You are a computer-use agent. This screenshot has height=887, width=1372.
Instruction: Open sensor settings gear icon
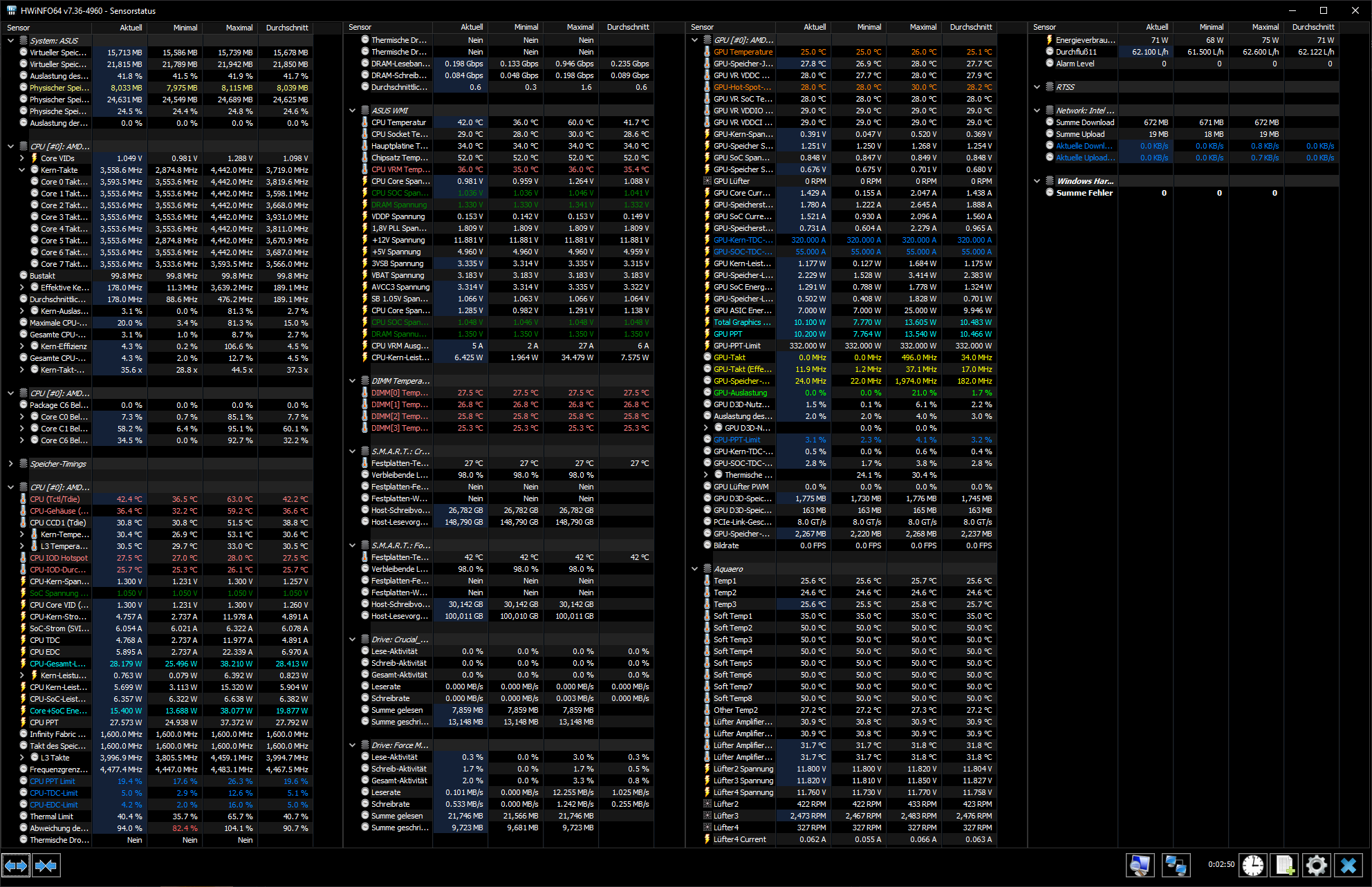[1317, 865]
